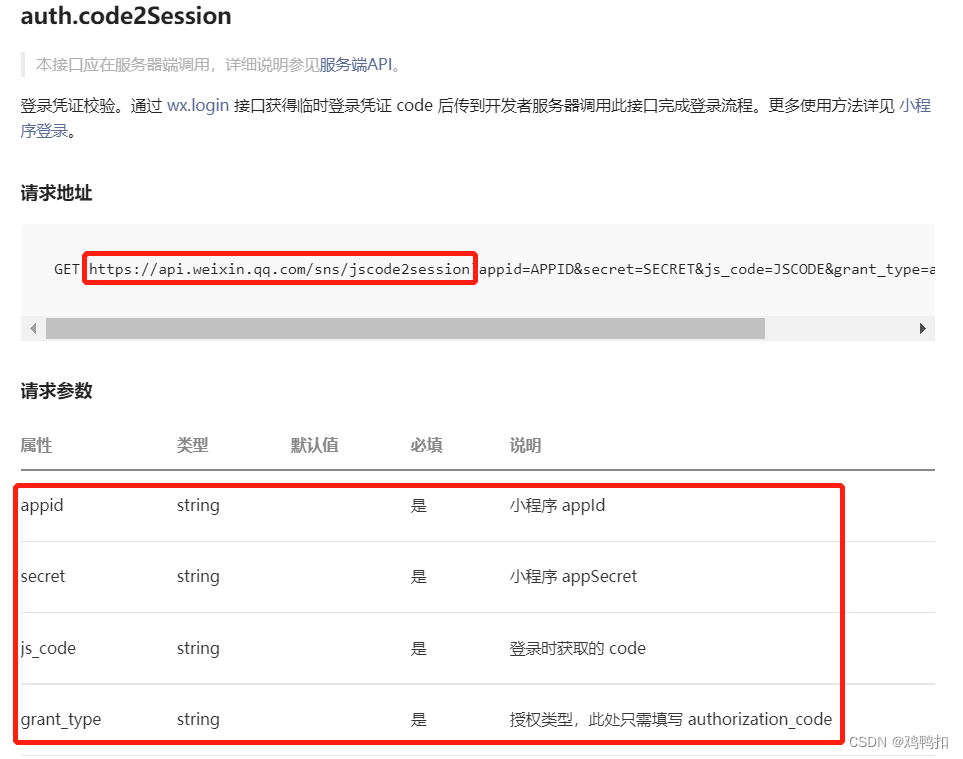The height and width of the screenshot is (759, 963).
Task: Click the 类型 column header
Action: pyautogui.click(x=193, y=445)
